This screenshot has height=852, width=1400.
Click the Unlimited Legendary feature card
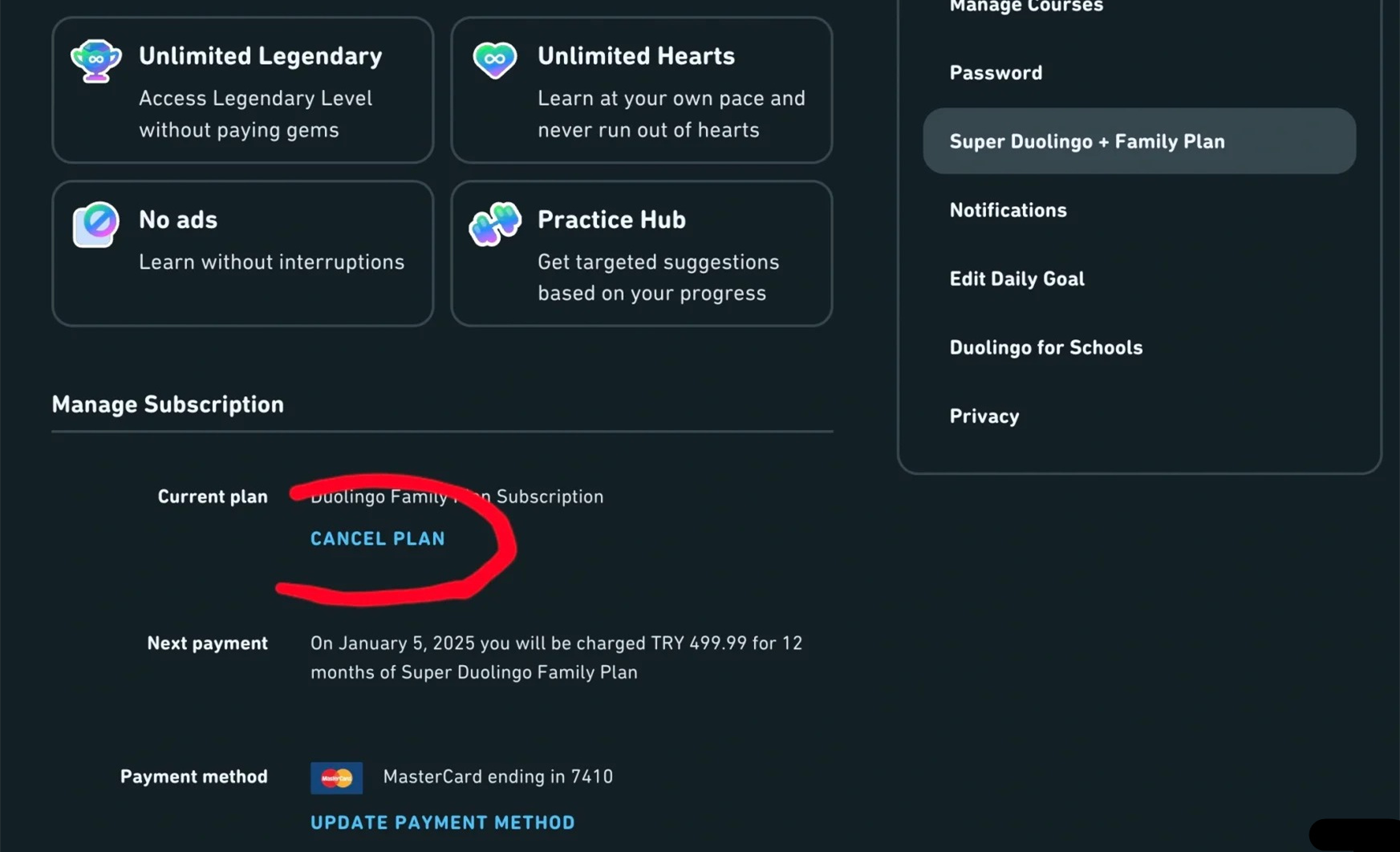242,89
